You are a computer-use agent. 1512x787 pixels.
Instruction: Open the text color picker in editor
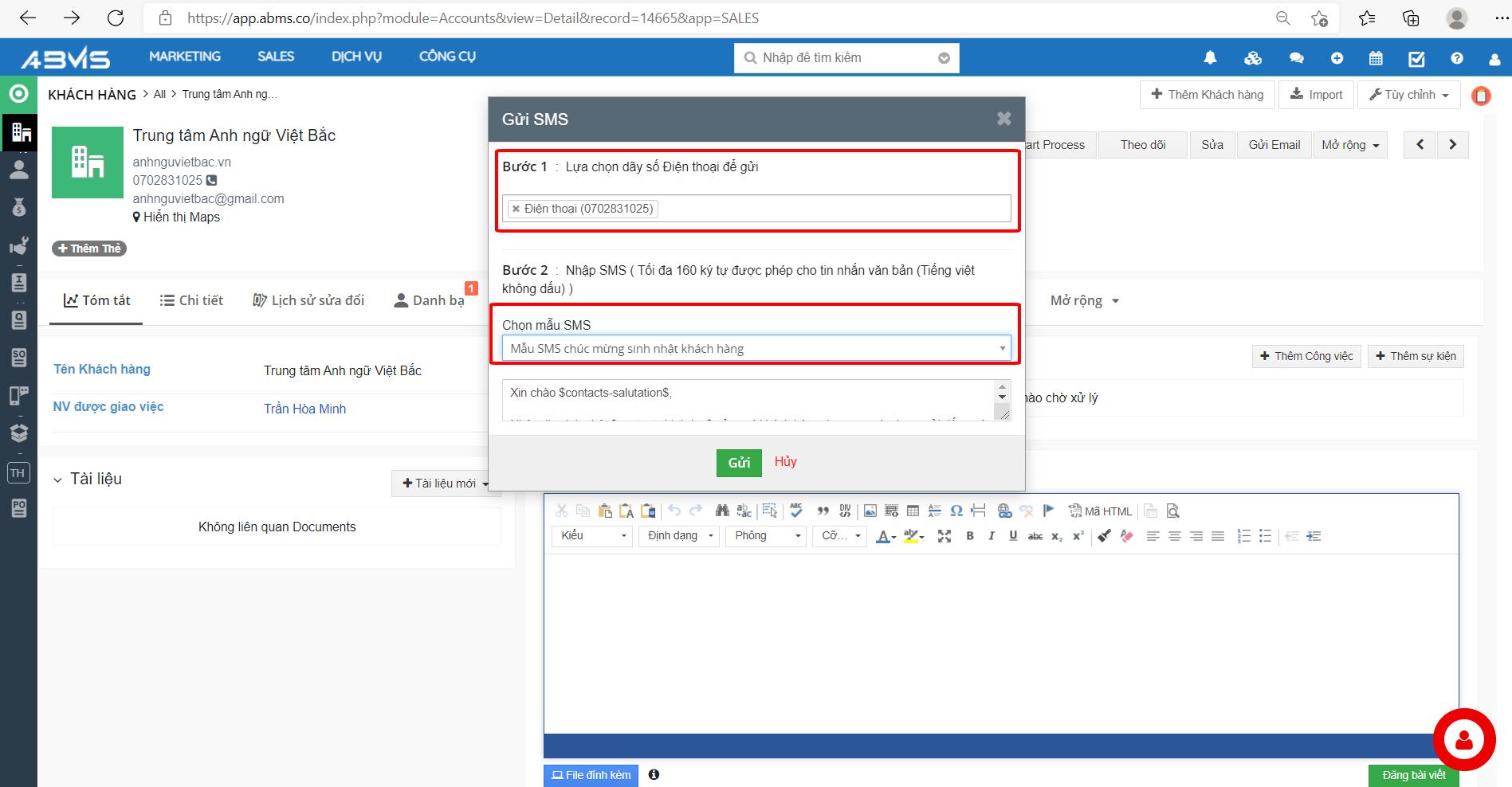click(886, 536)
